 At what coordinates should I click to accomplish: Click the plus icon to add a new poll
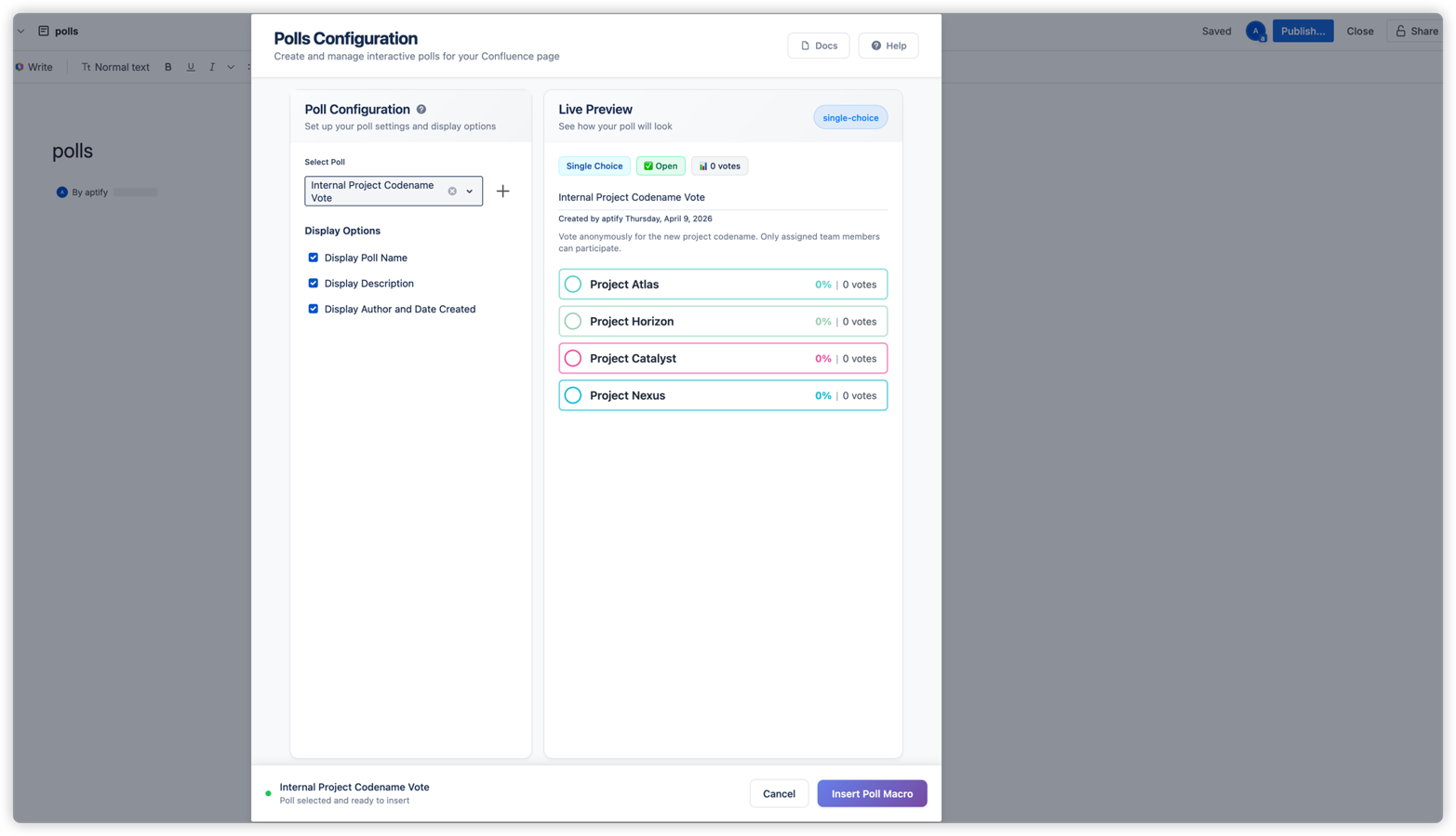pyautogui.click(x=502, y=191)
